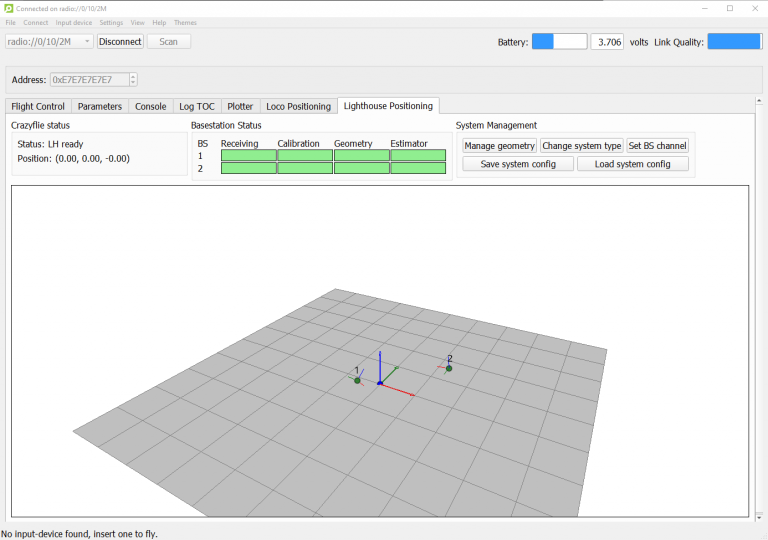Open the Input device menu
768x540 pixels.
73,22
